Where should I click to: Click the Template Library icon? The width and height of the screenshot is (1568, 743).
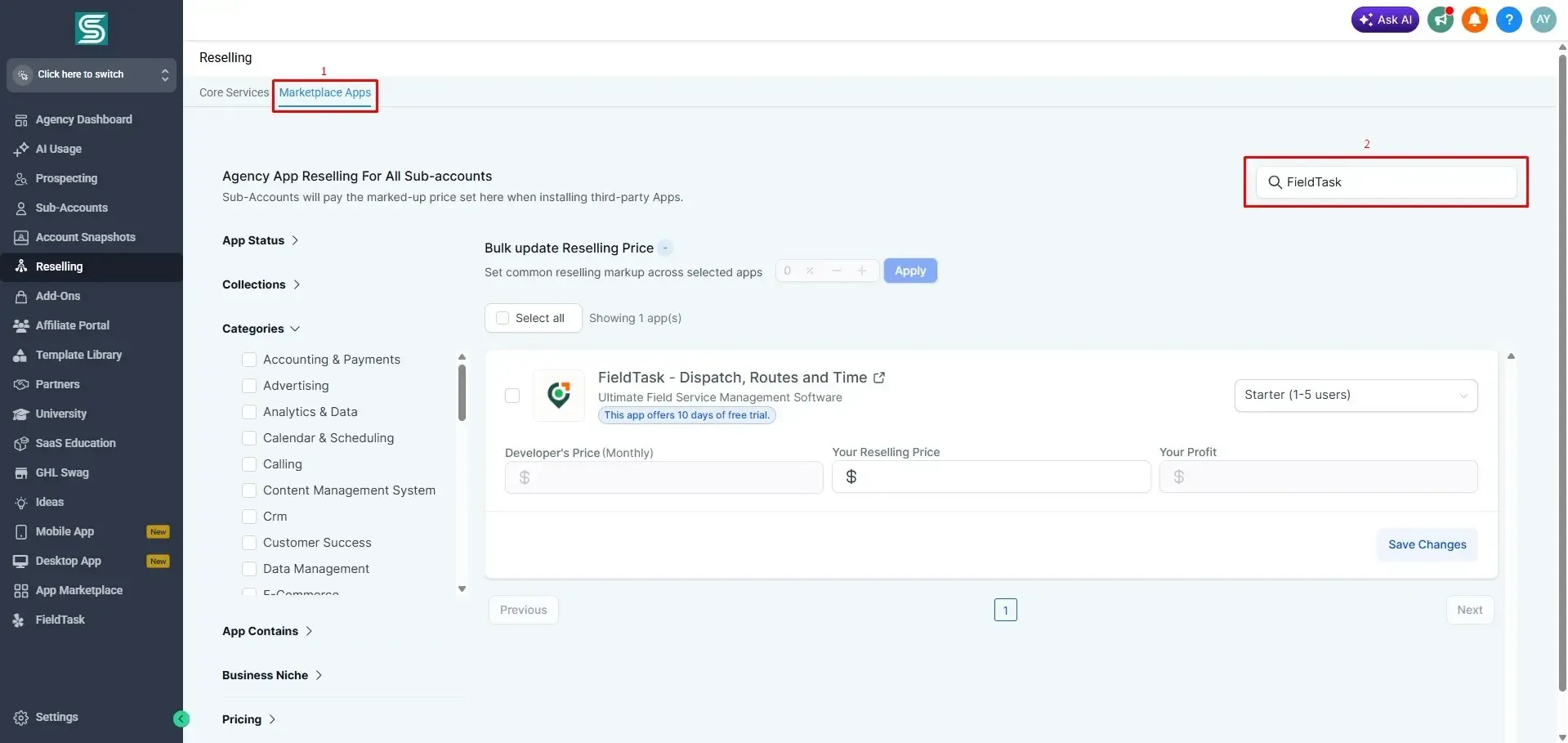21,356
